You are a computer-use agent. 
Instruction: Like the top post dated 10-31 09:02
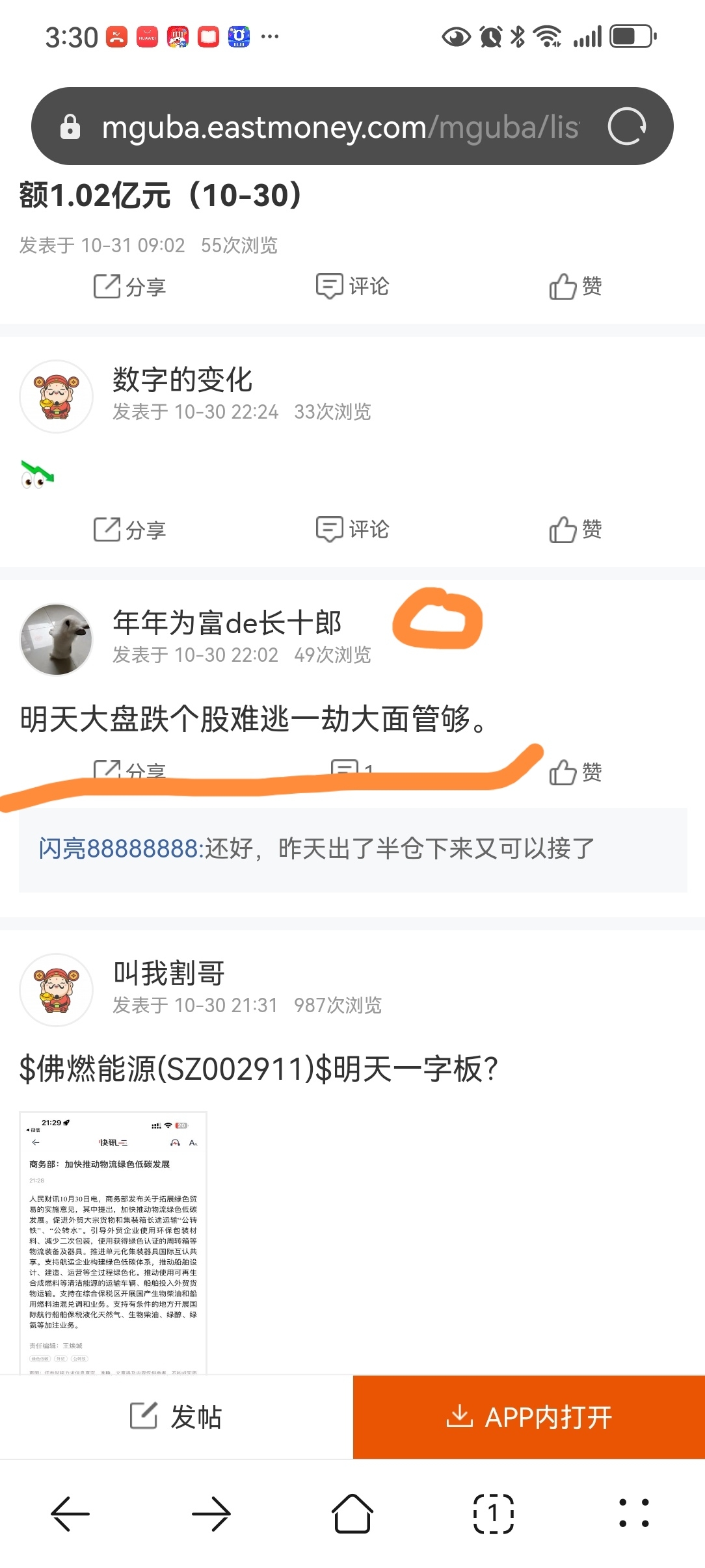pyautogui.click(x=576, y=287)
